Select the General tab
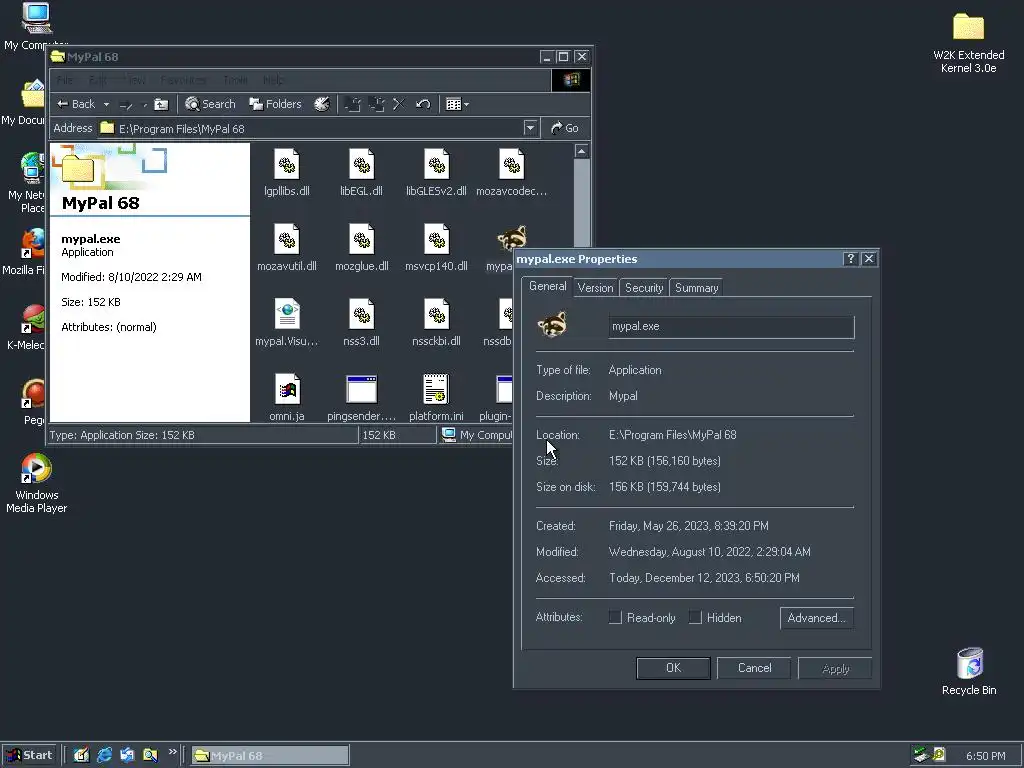Screen dimensions: 1024x768 point(547,286)
